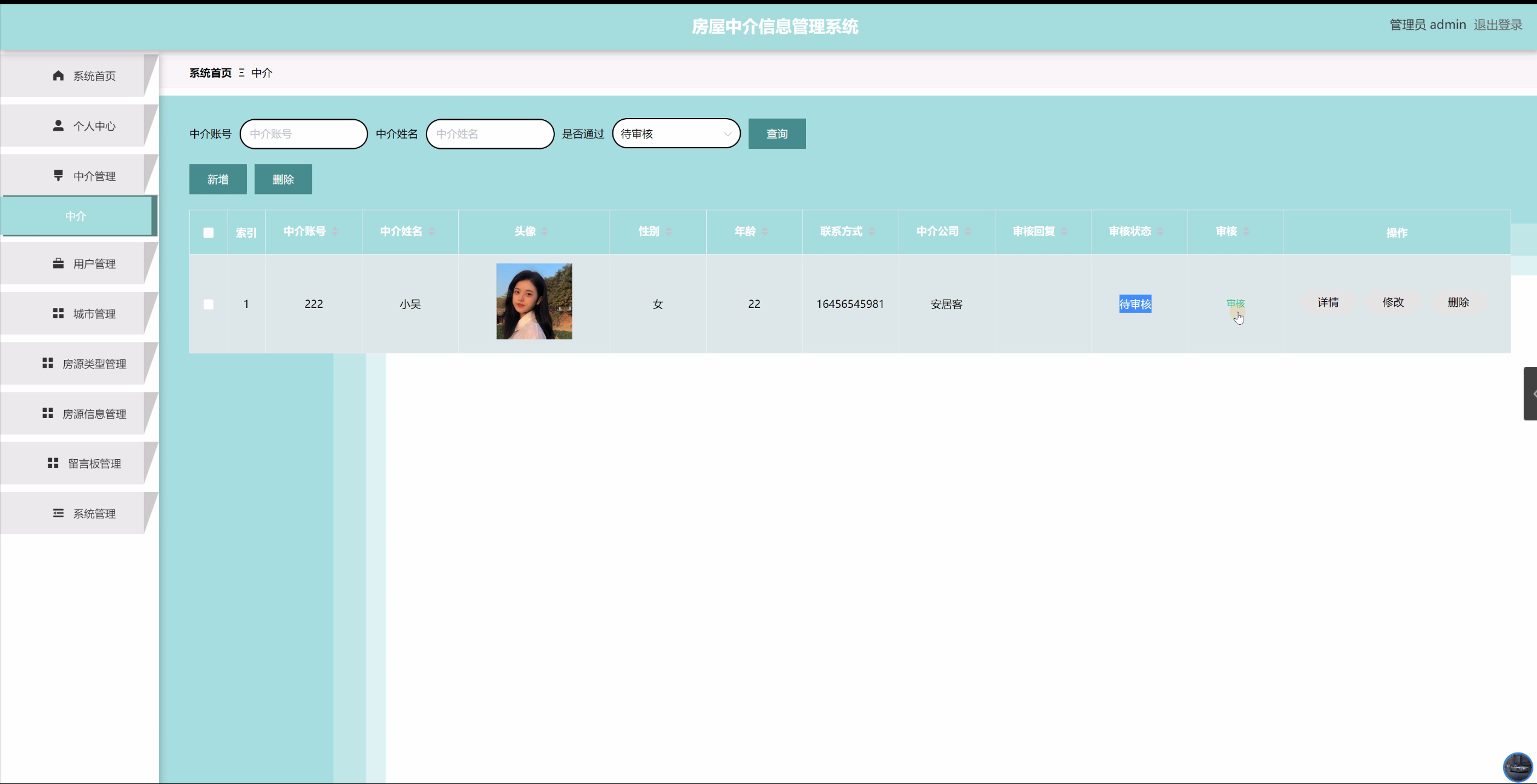The image size is (1537, 784).
Task: Select the 中介 submenu item in sidebar
Action: (76, 216)
